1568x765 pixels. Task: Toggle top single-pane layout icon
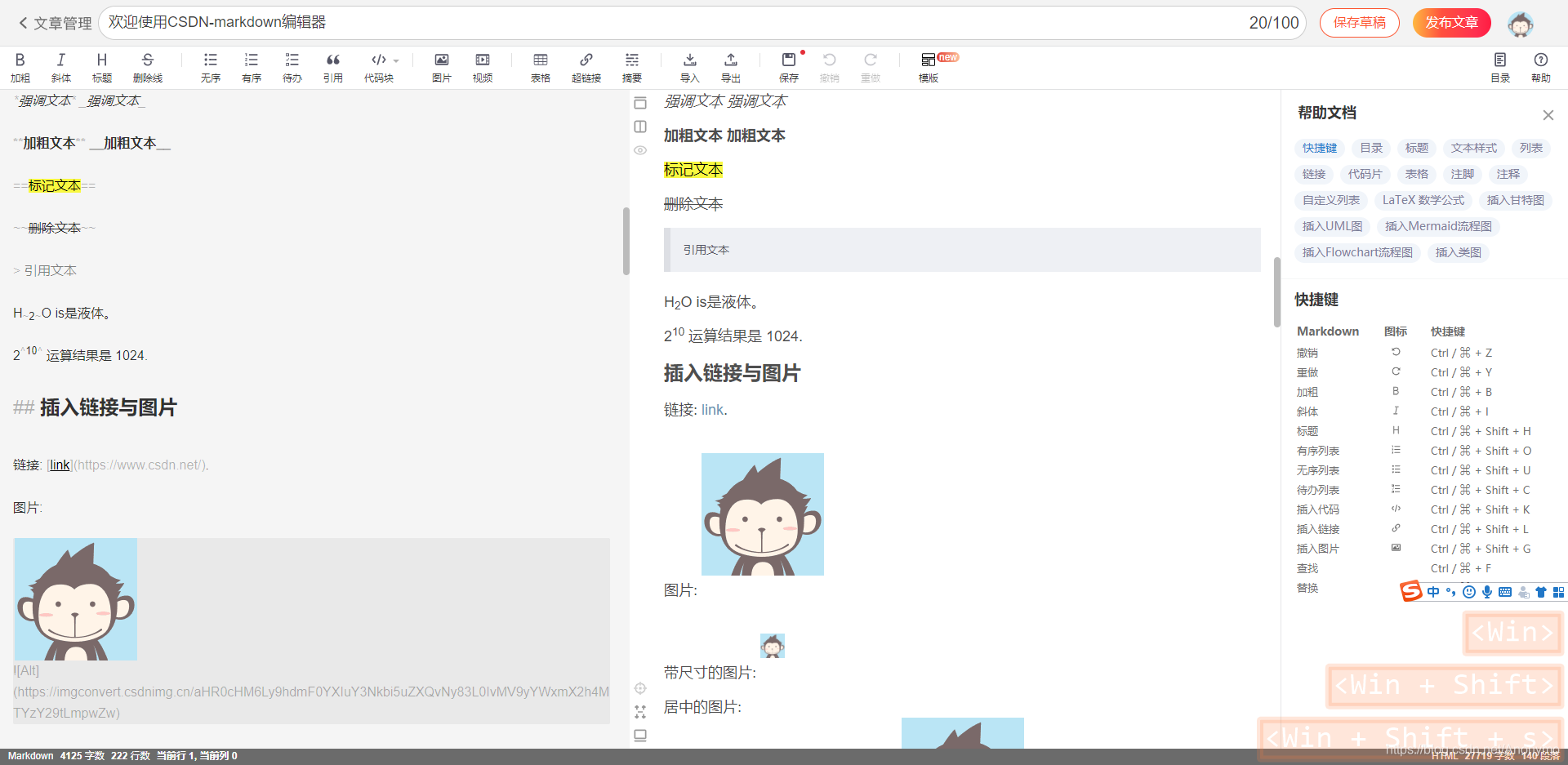click(640, 103)
